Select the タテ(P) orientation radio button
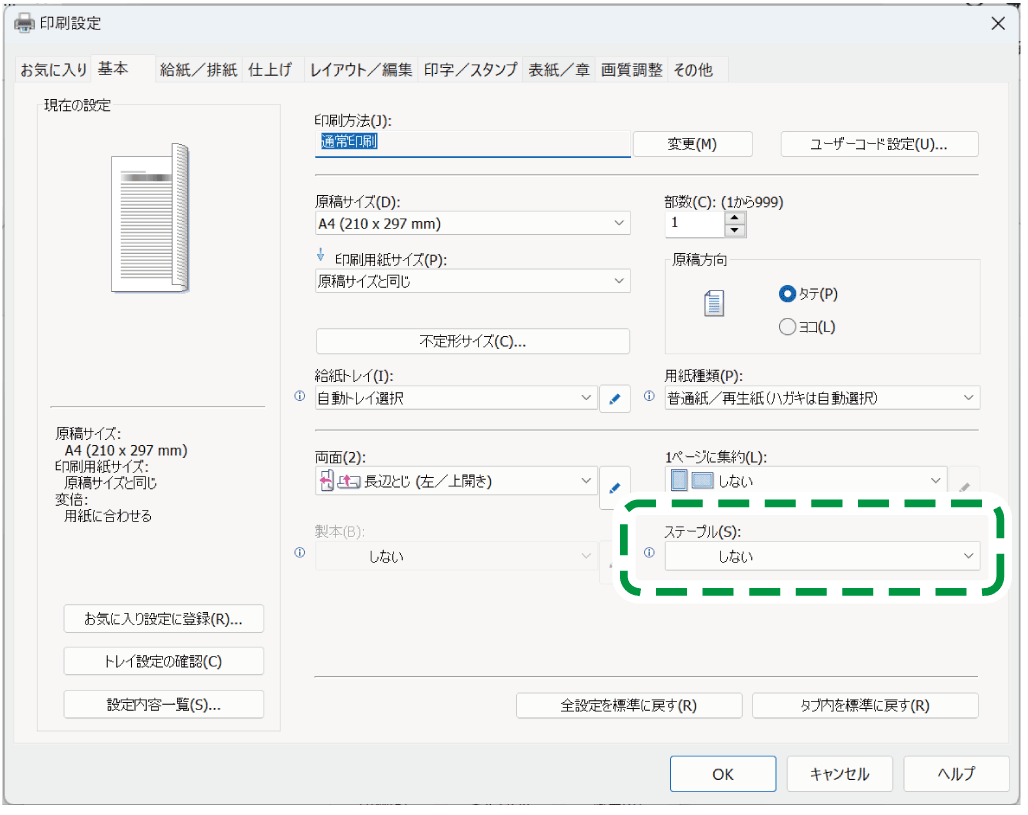 [787, 294]
